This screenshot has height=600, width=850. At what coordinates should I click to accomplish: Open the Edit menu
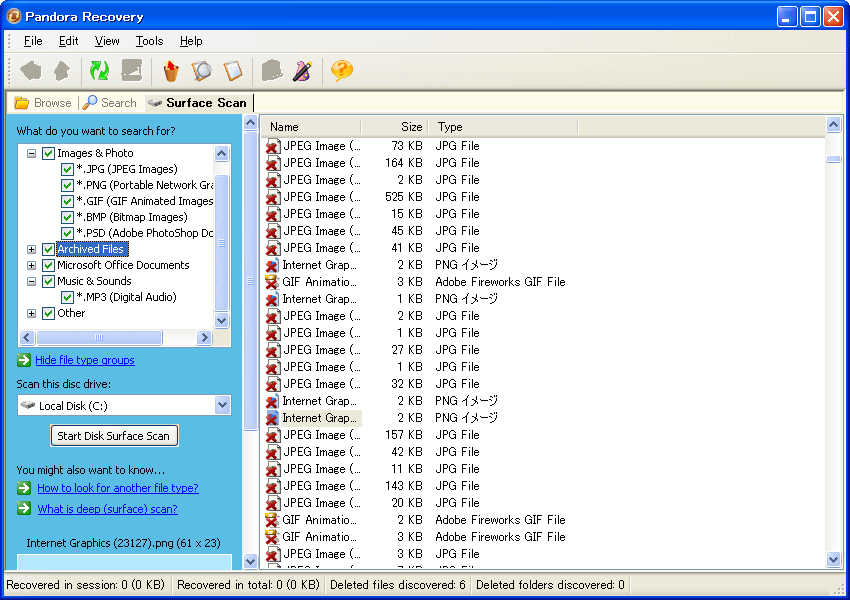click(x=68, y=41)
